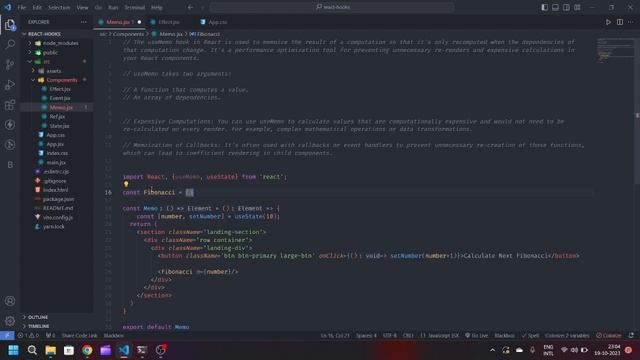Open the Help menu

point(157,7)
